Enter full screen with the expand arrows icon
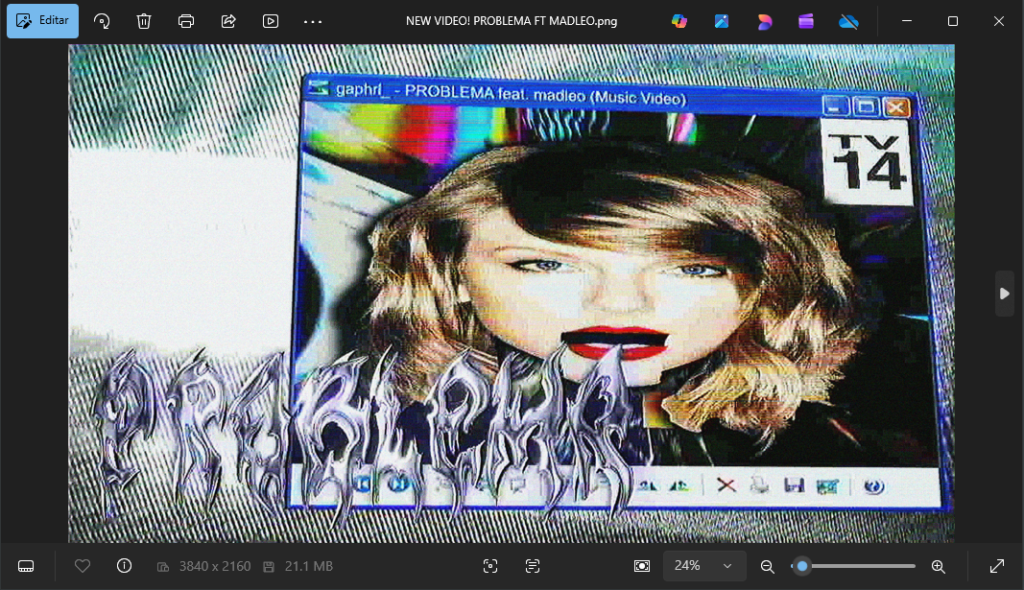The width and height of the screenshot is (1024, 590). [x=997, y=566]
